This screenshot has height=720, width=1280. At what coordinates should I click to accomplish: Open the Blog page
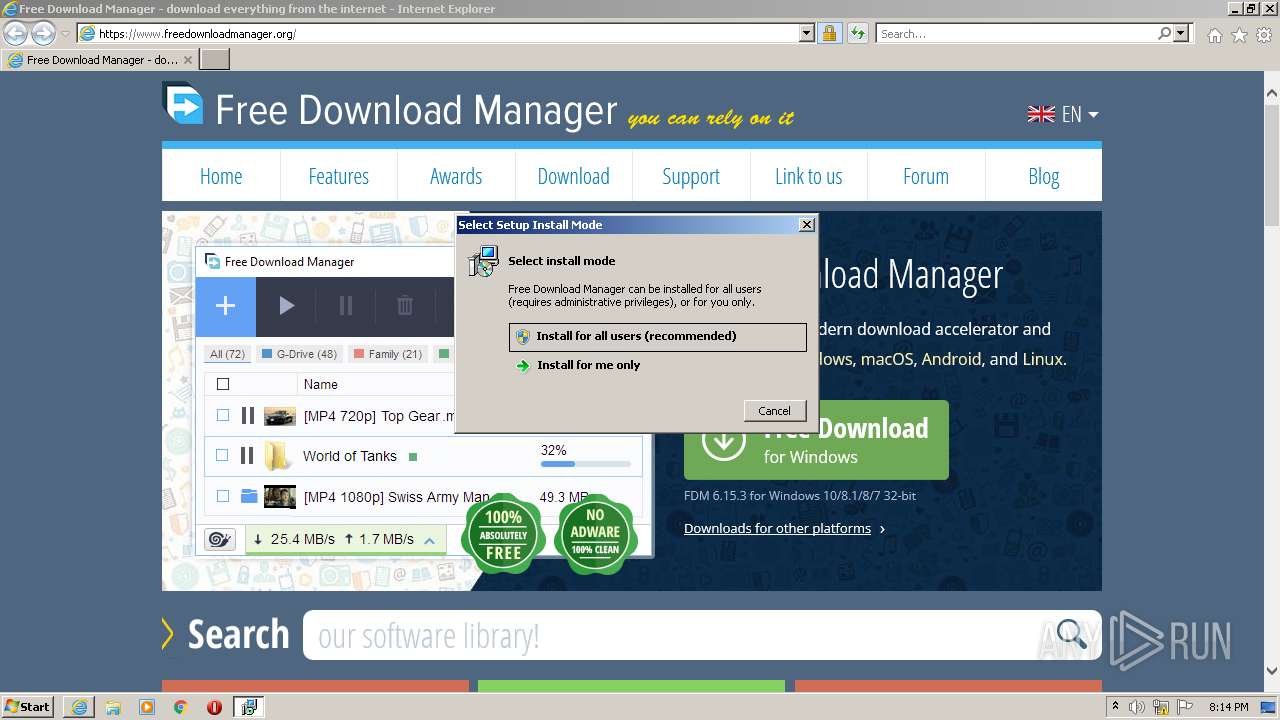(x=1043, y=176)
